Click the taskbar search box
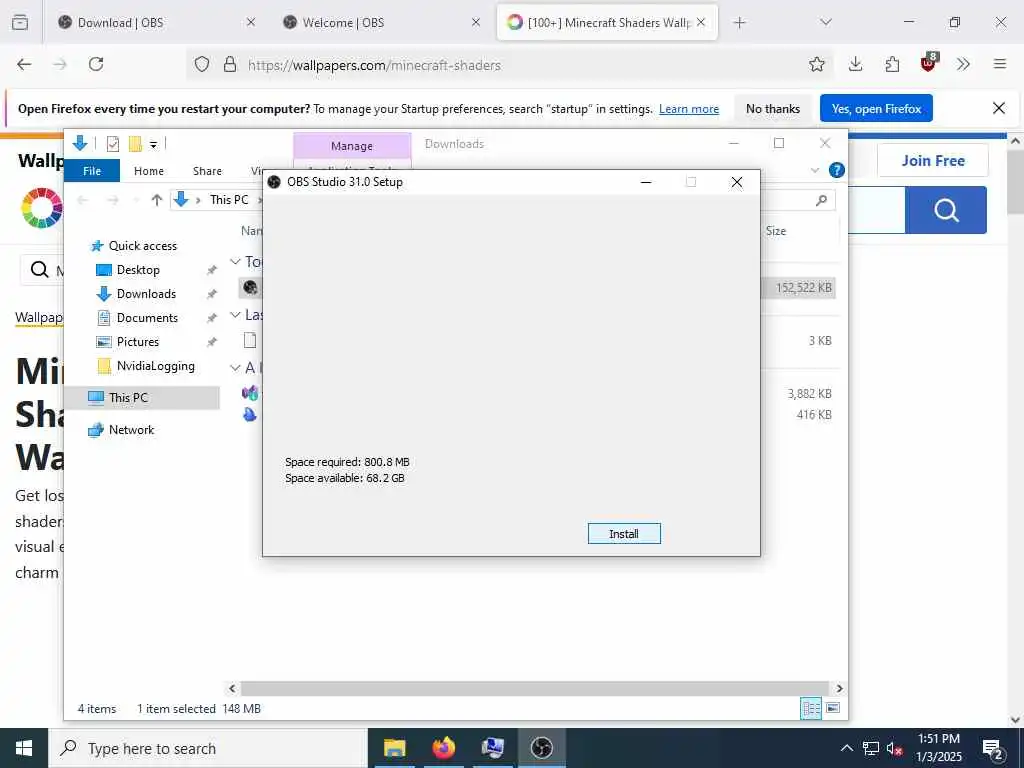 pos(208,748)
